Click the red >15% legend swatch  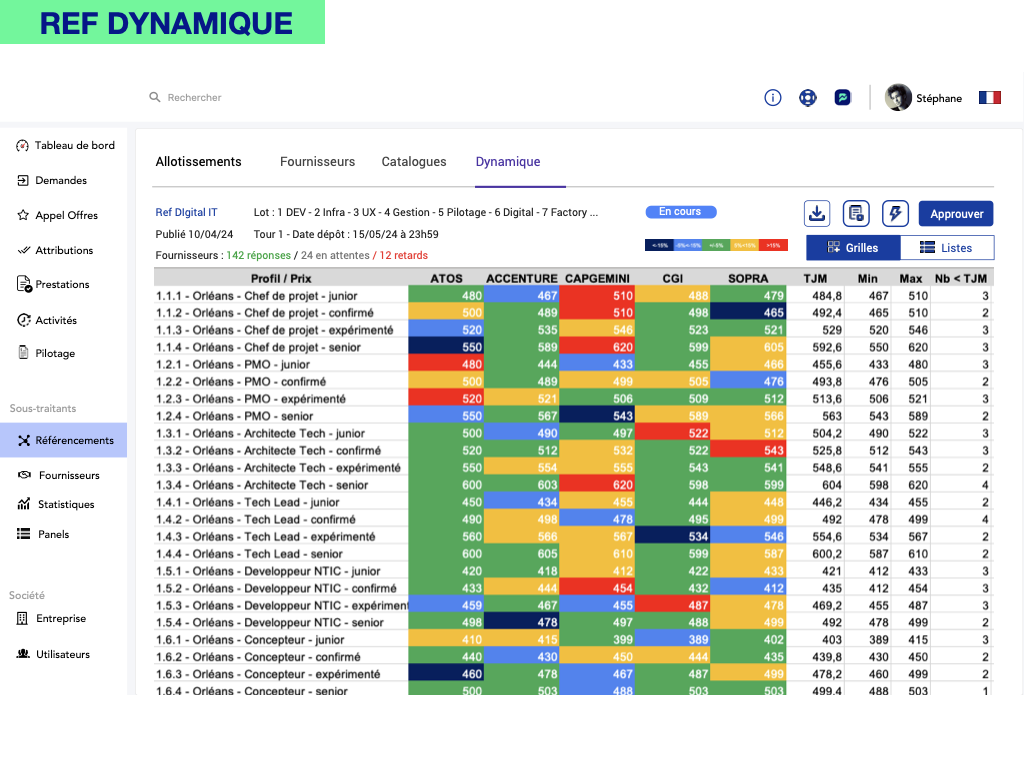tap(774, 246)
